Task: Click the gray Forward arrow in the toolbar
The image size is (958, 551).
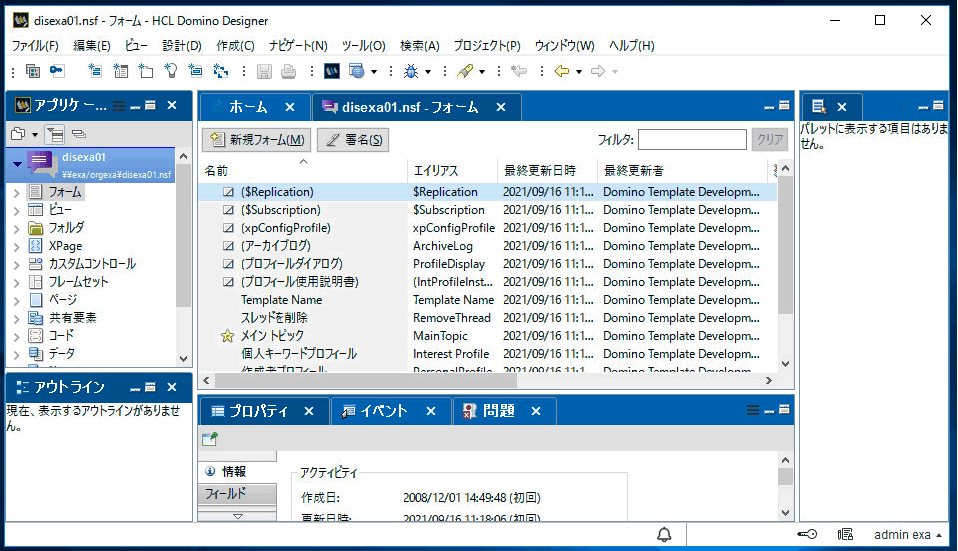Action: (598, 71)
